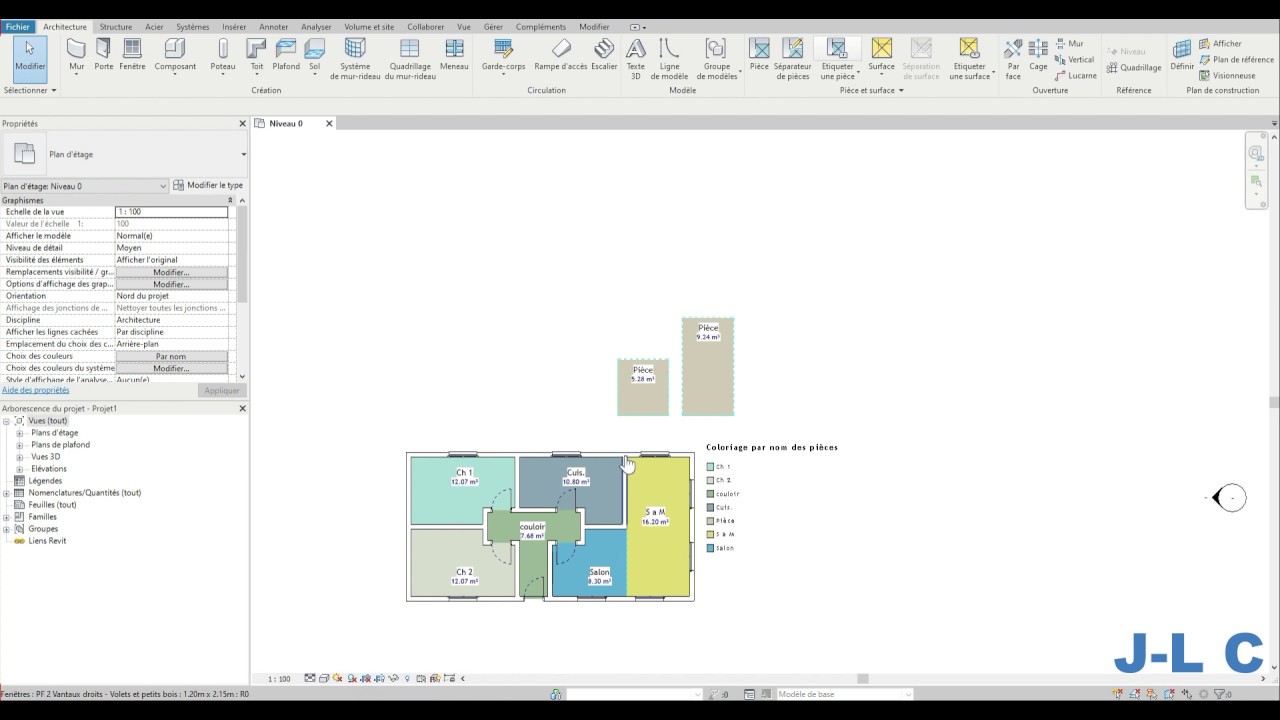Activate the Texte 3D tool
Viewport: 1280px width, 720px height.
click(636, 58)
